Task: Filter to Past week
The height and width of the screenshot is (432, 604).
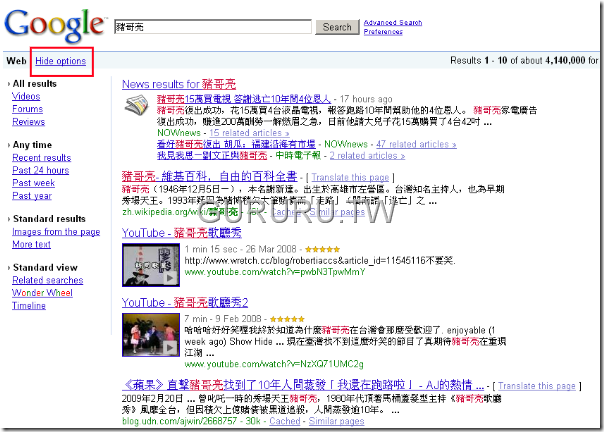Action: (34, 183)
